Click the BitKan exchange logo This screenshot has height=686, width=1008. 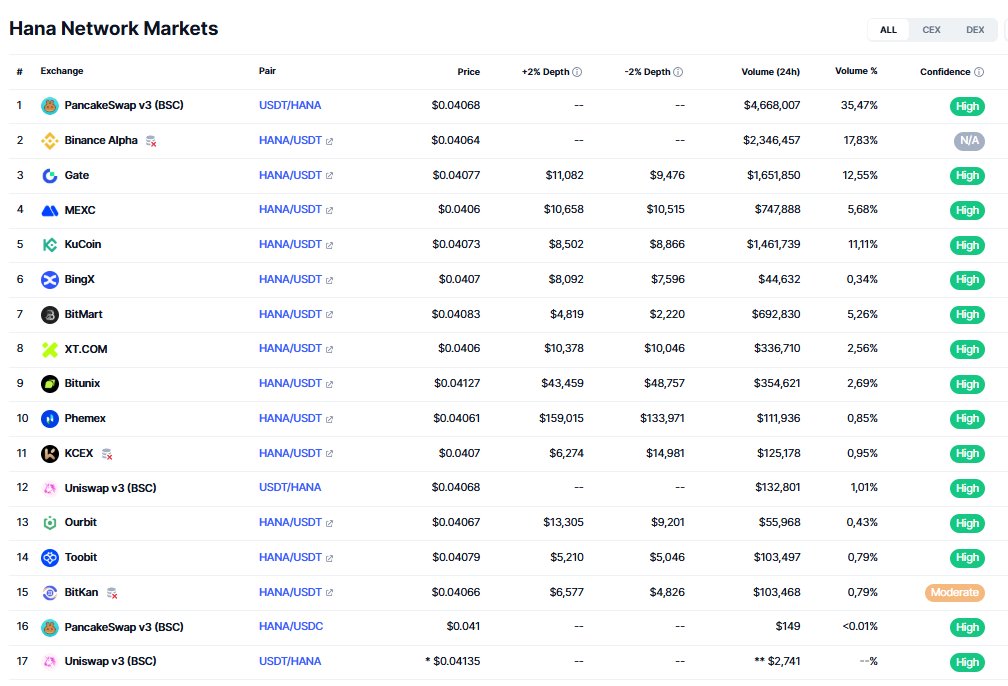click(50, 593)
